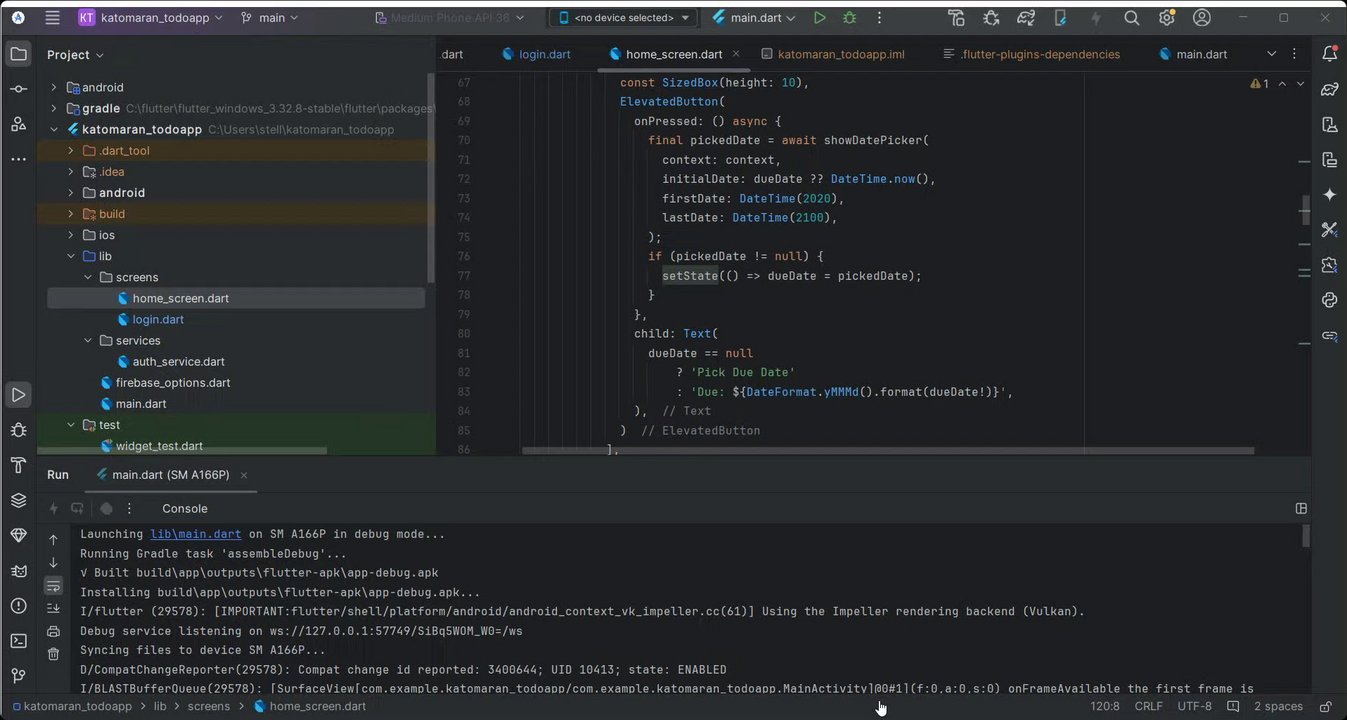Open the Git version control tool window
Screen dimensions: 1347x720
tap(18, 676)
